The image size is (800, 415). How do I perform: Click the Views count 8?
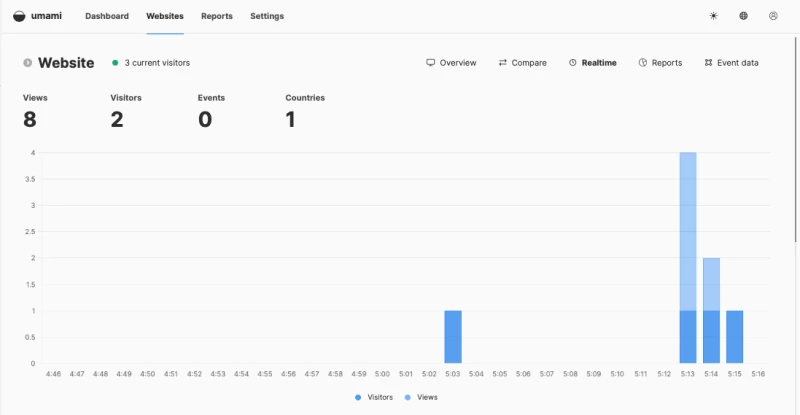30,119
